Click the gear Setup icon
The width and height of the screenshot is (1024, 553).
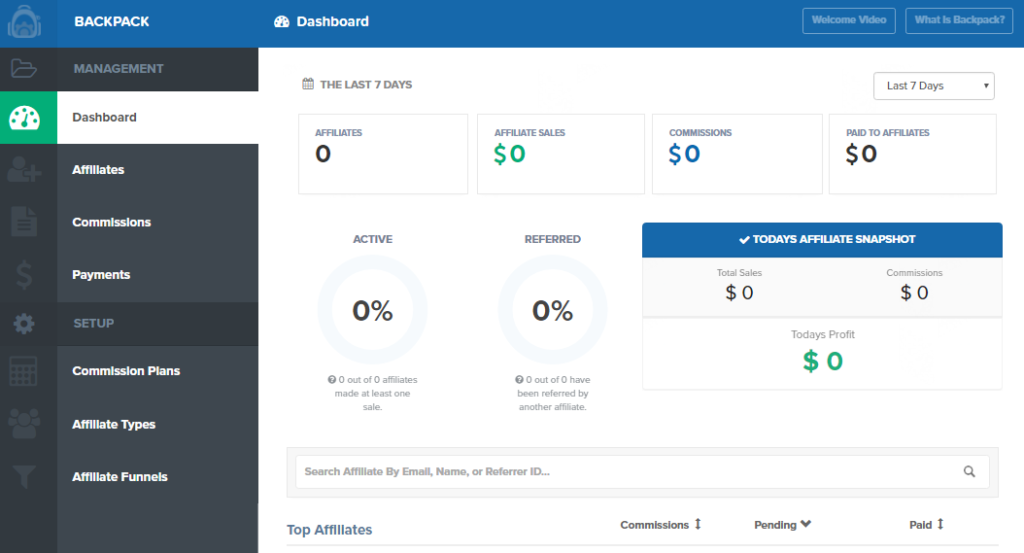coord(24,323)
